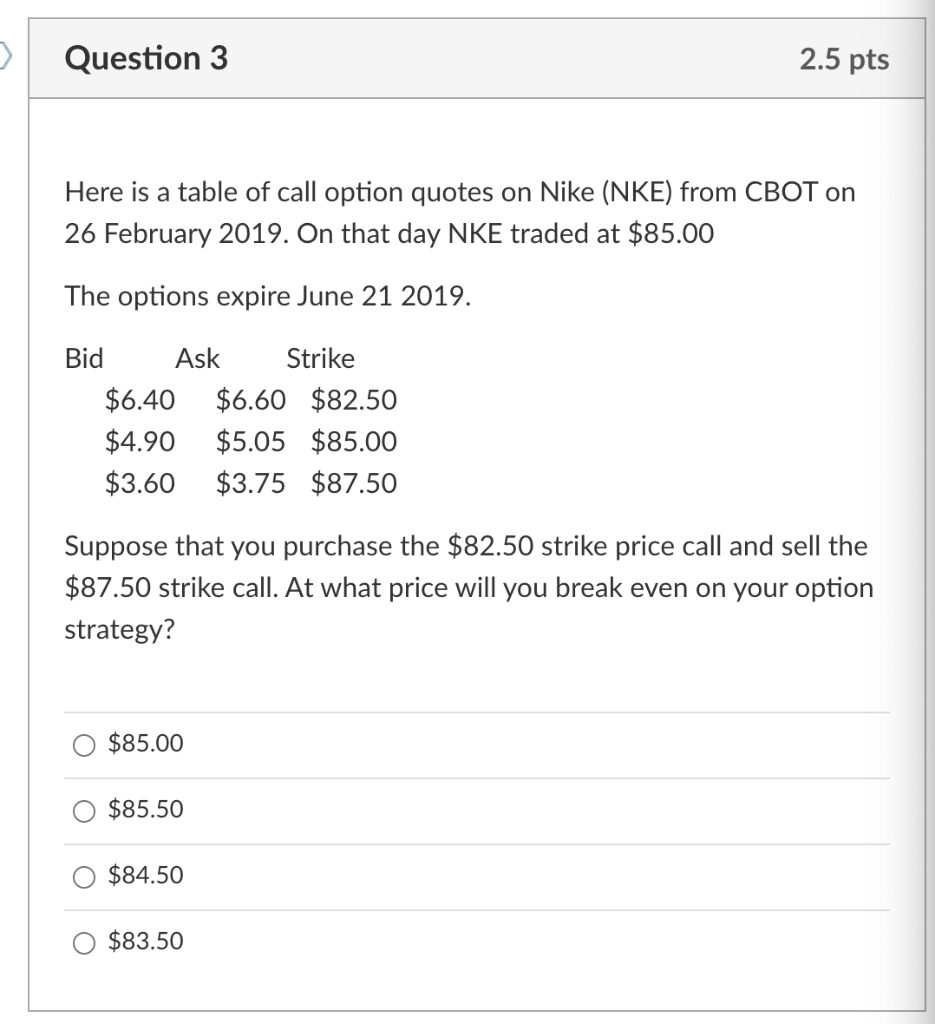The width and height of the screenshot is (935, 1024).
Task: Click the Bid column header
Action: [x=84, y=359]
